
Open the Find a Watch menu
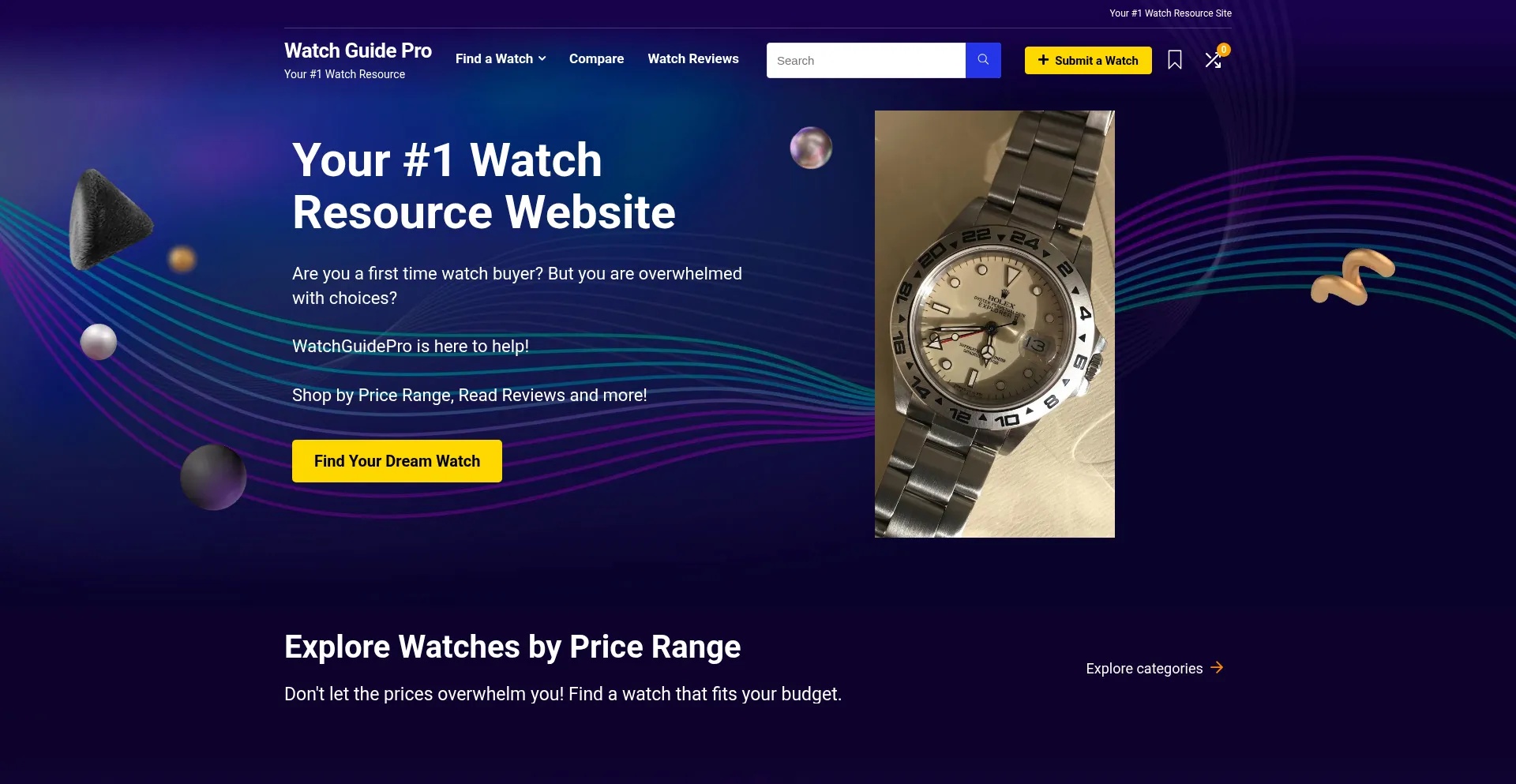click(x=501, y=59)
